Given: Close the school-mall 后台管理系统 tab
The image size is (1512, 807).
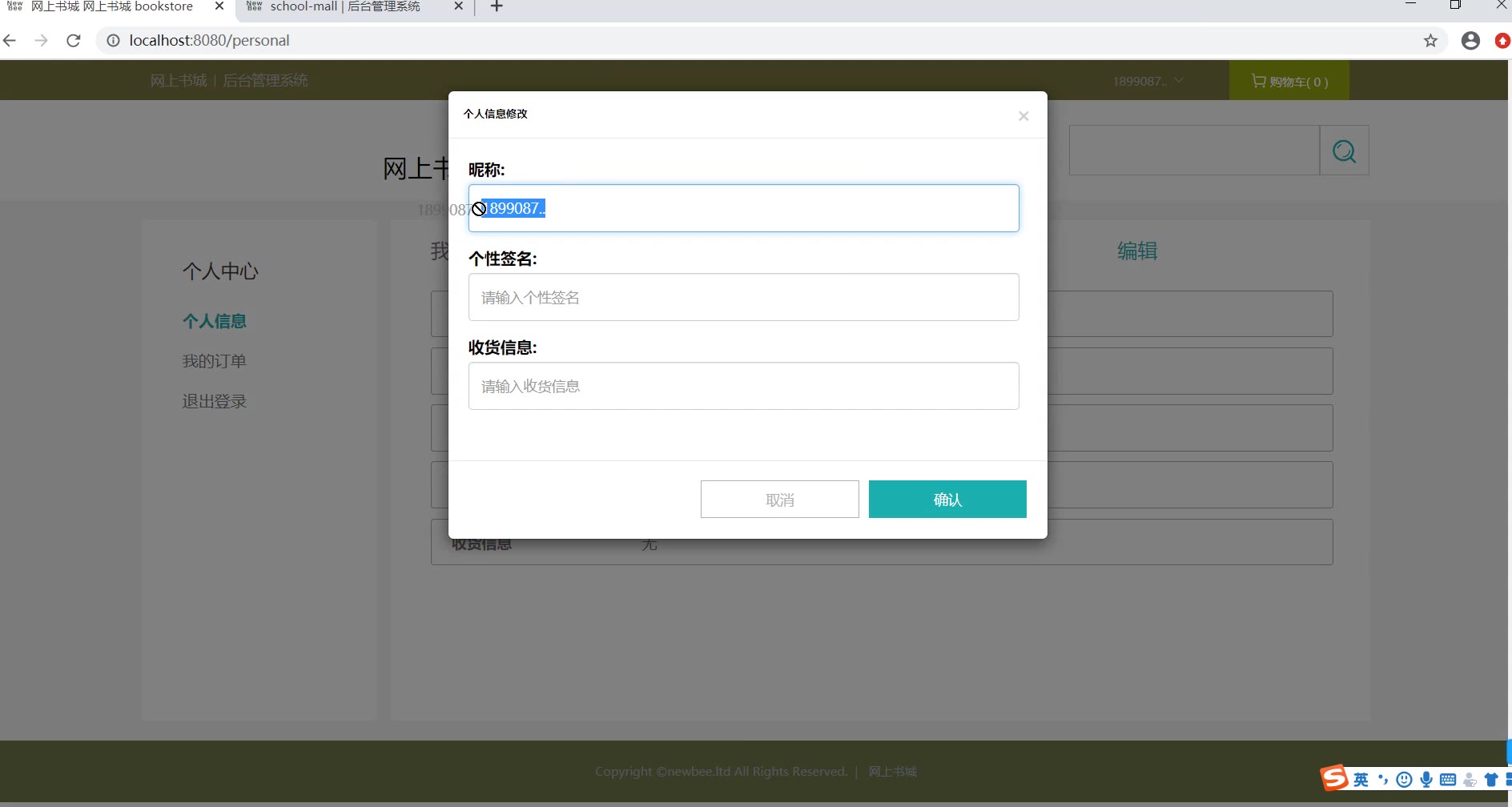Looking at the screenshot, I should (459, 6).
